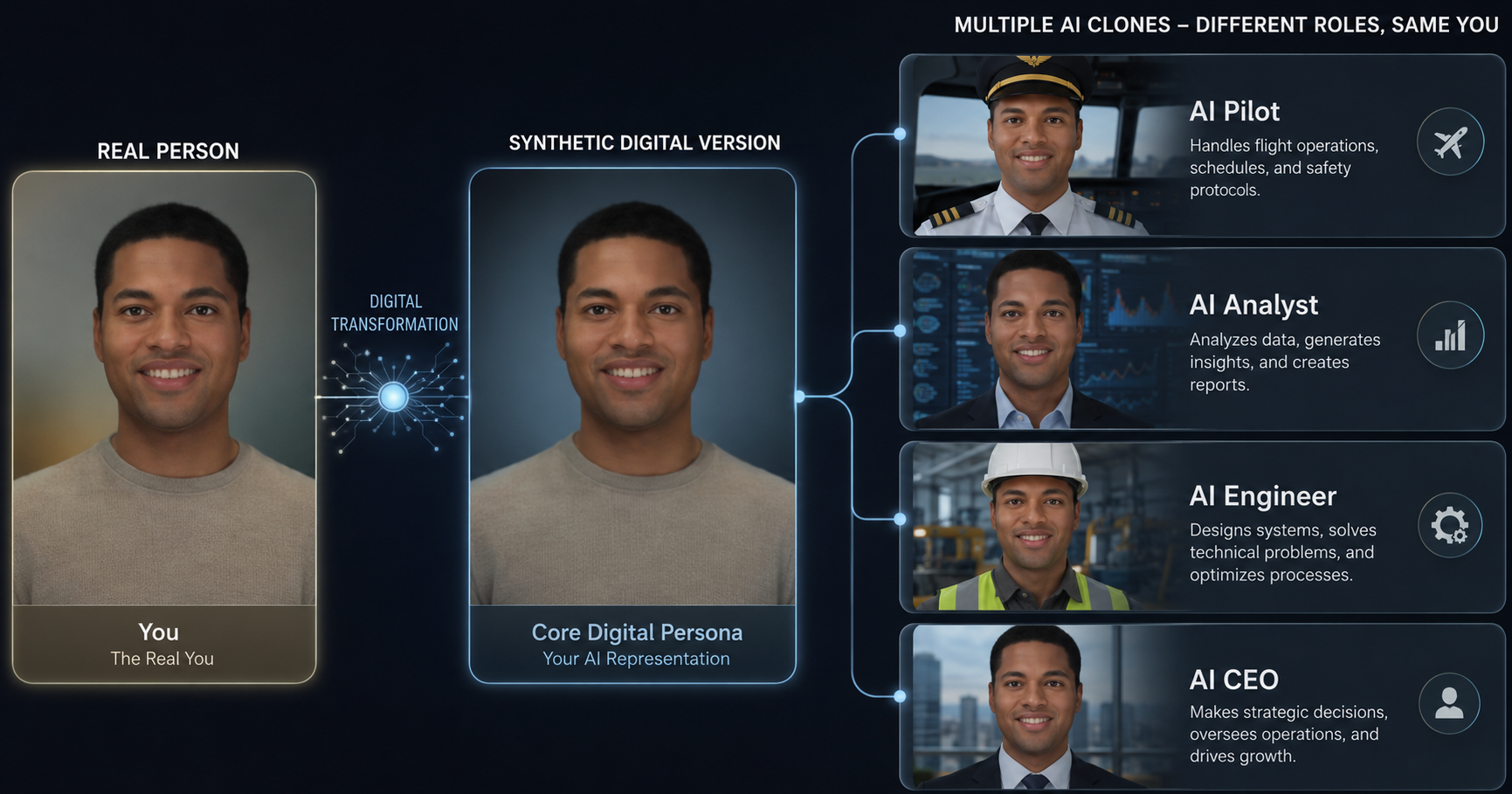
Task: Click the gear icon in the AI Engineer card
Action: (1450, 526)
